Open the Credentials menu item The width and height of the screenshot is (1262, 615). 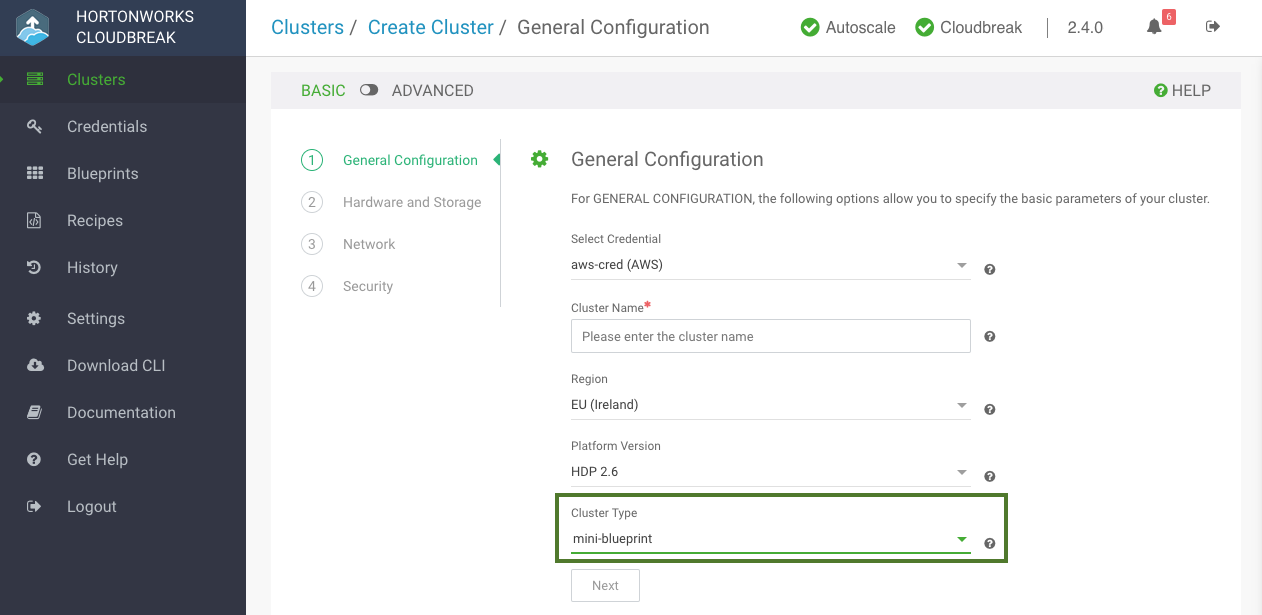point(123,126)
